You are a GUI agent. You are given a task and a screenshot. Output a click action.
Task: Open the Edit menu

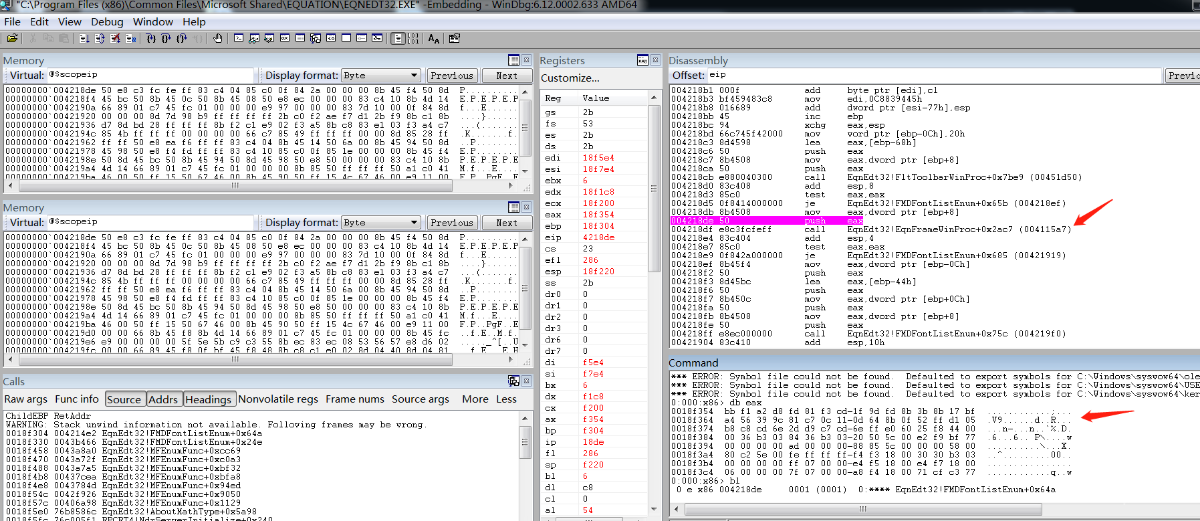tap(39, 21)
